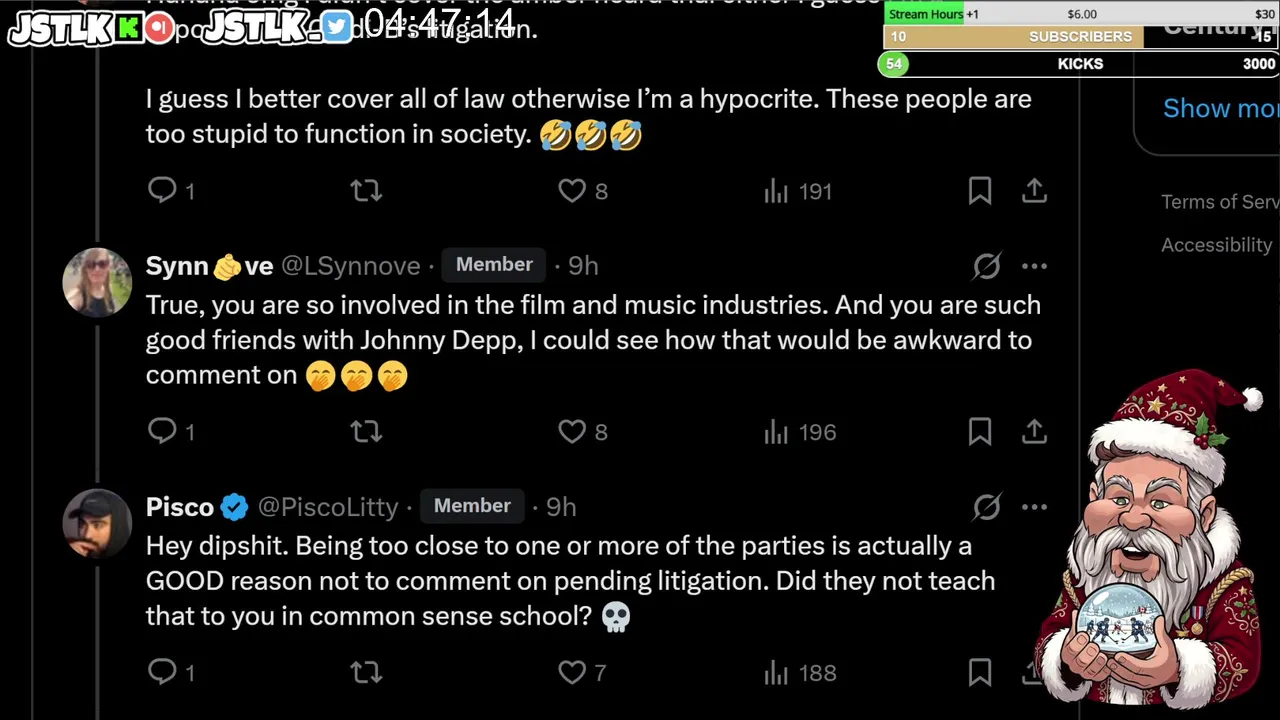Repost Synnove's tweet
Image resolution: width=1280 pixels, height=720 pixels.
point(366,431)
